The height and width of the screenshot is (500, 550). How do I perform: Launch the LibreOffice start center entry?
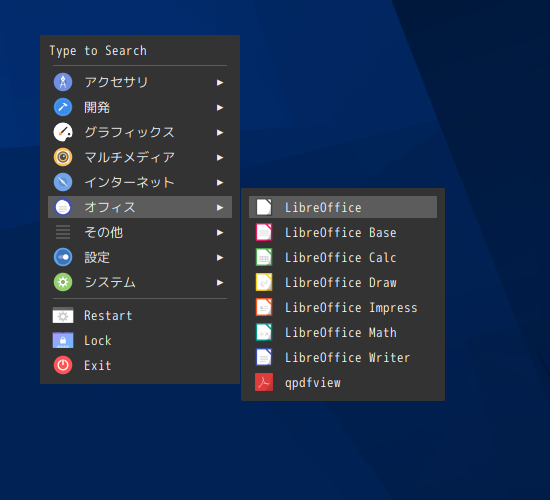click(x=343, y=207)
